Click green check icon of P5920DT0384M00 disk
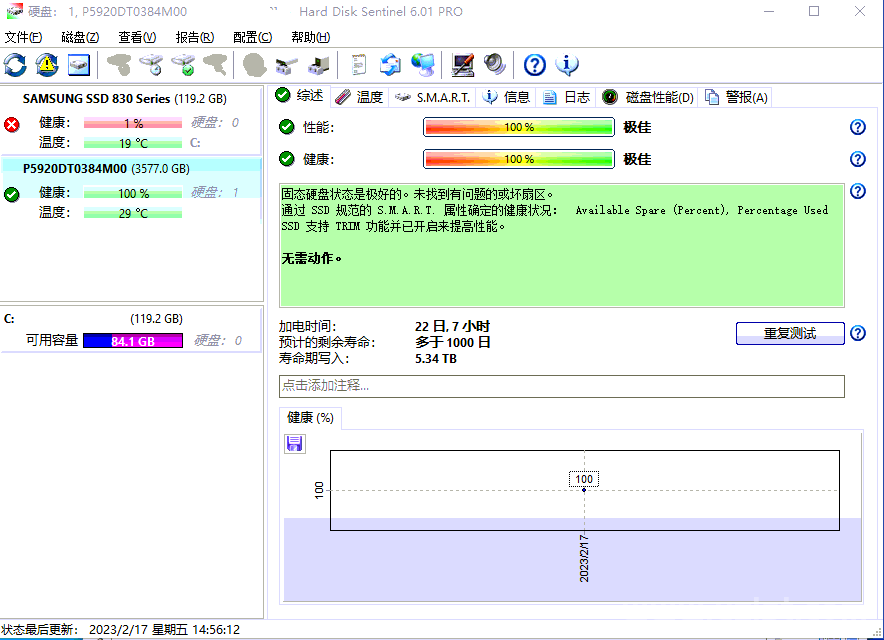884x640 pixels. pos(12,195)
